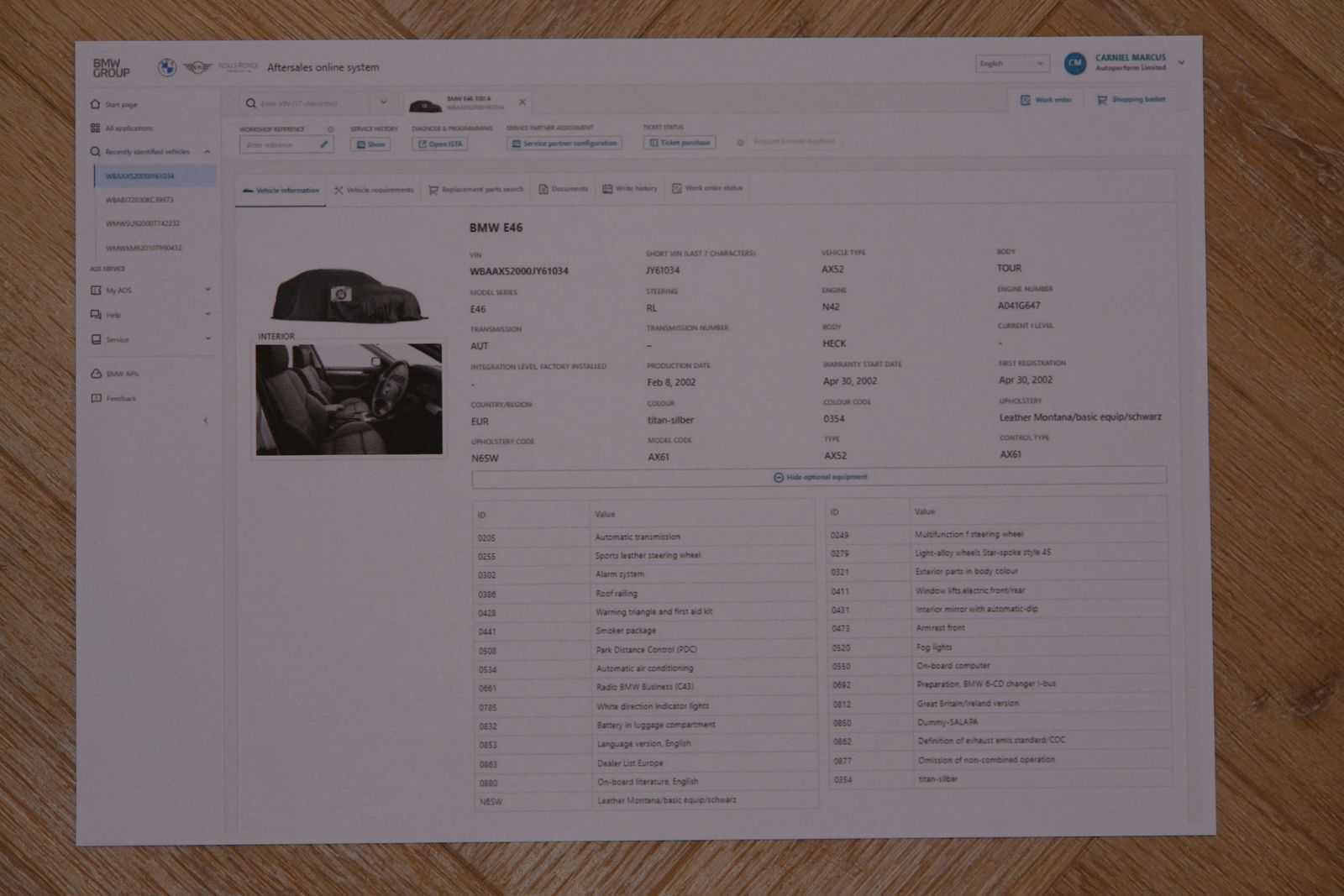Open the Replacement parts search tab

pyautogui.click(x=475, y=190)
